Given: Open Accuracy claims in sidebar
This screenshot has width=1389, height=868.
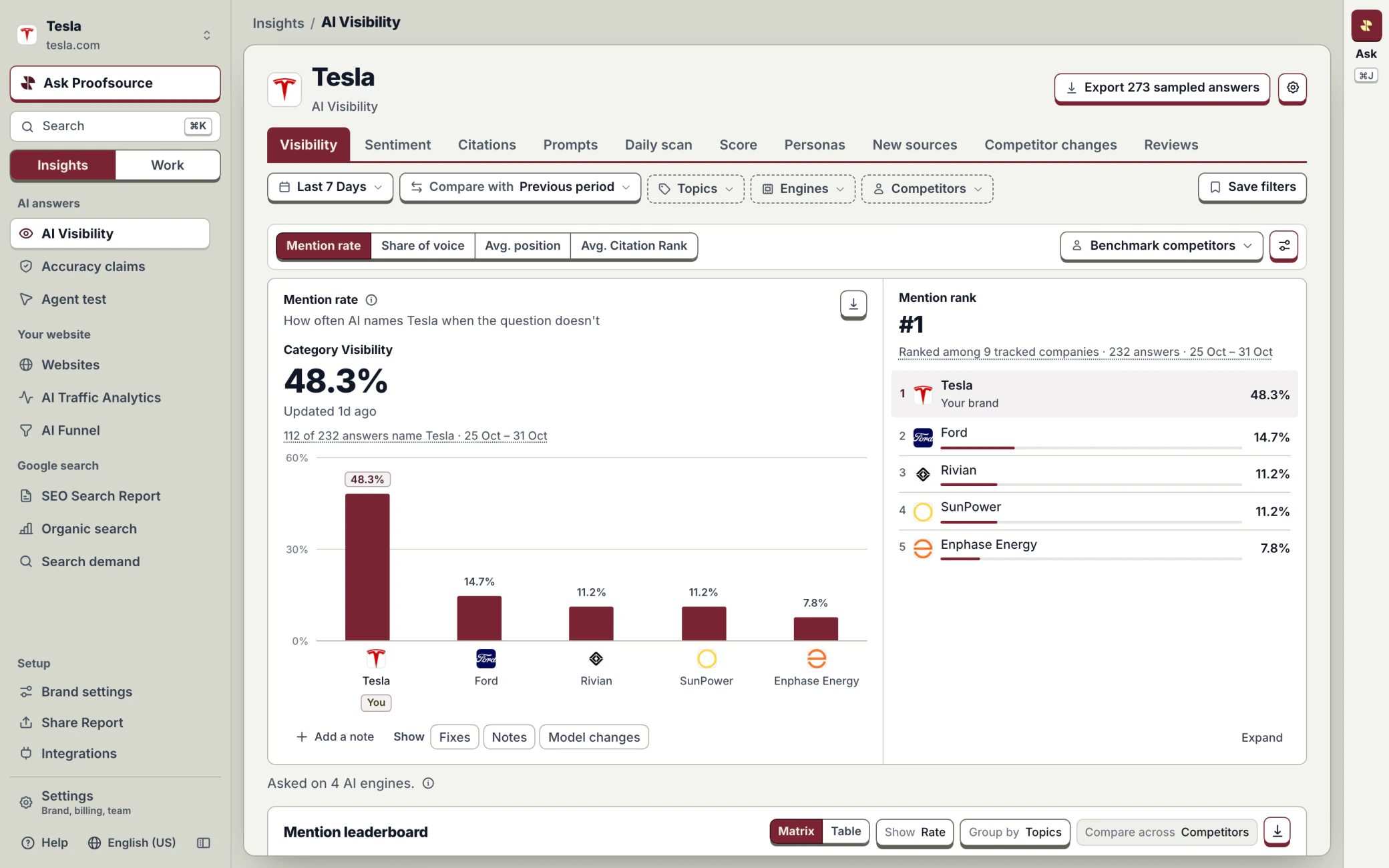Looking at the screenshot, I should tap(110, 266).
